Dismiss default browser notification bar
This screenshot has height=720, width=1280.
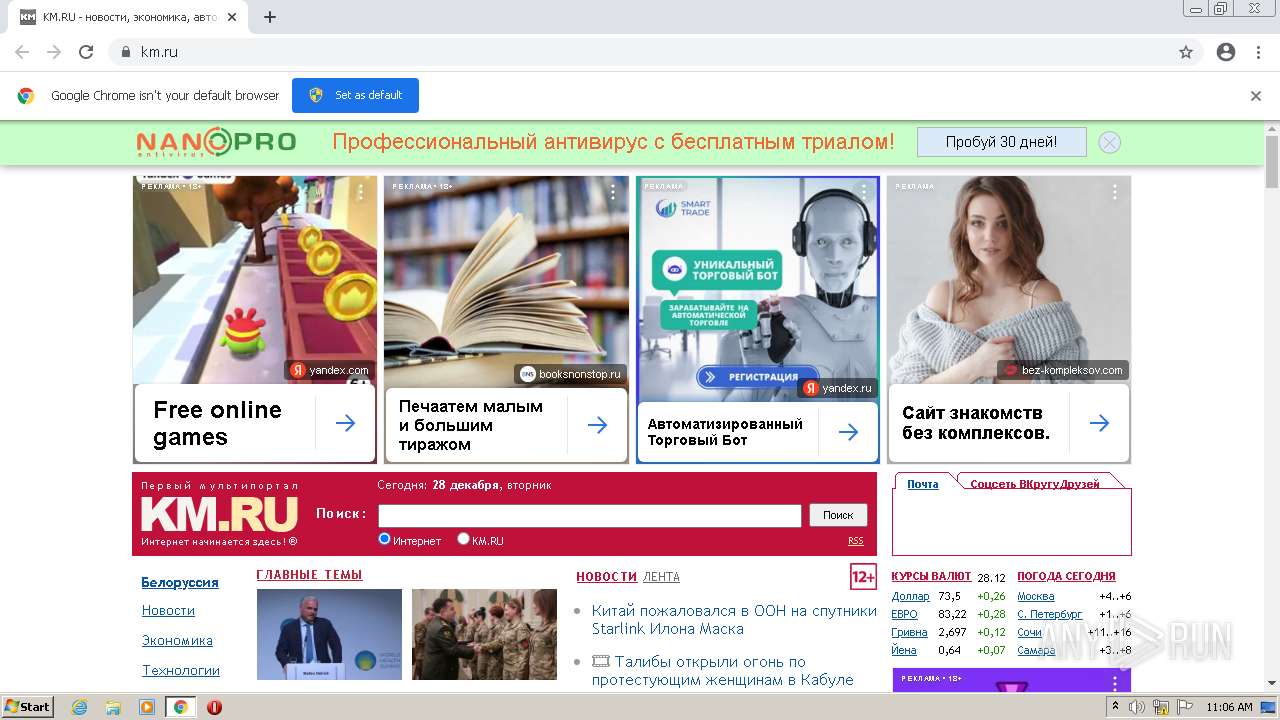click(x=1256, y=96)
